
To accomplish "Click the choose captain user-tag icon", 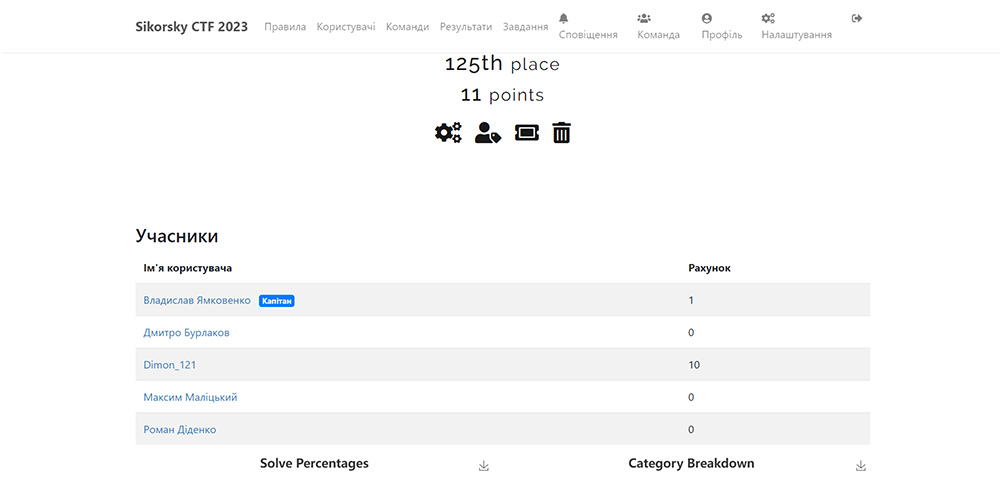I will [487, 132].
